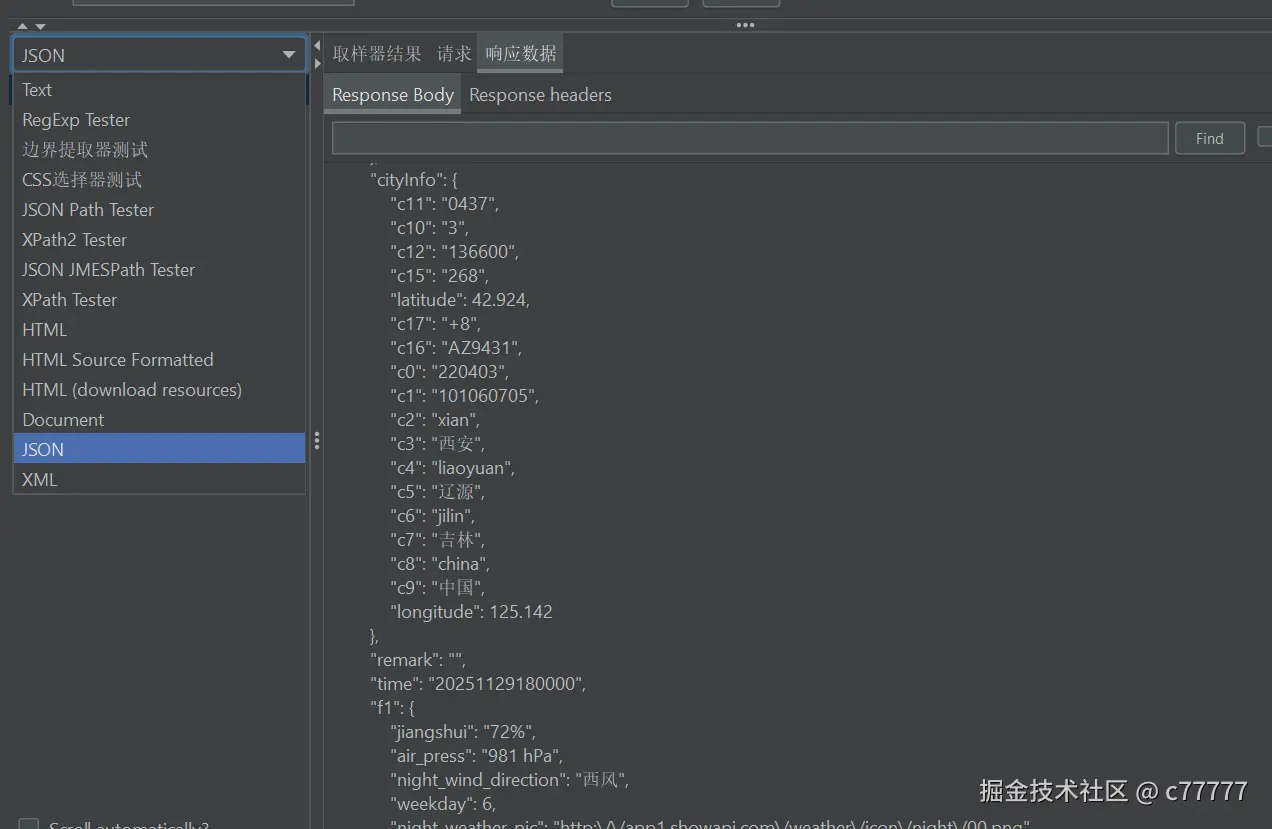Select CSS选择器测试 renderer option
The width and height of the screenshot is (1272, 829).
158,180
